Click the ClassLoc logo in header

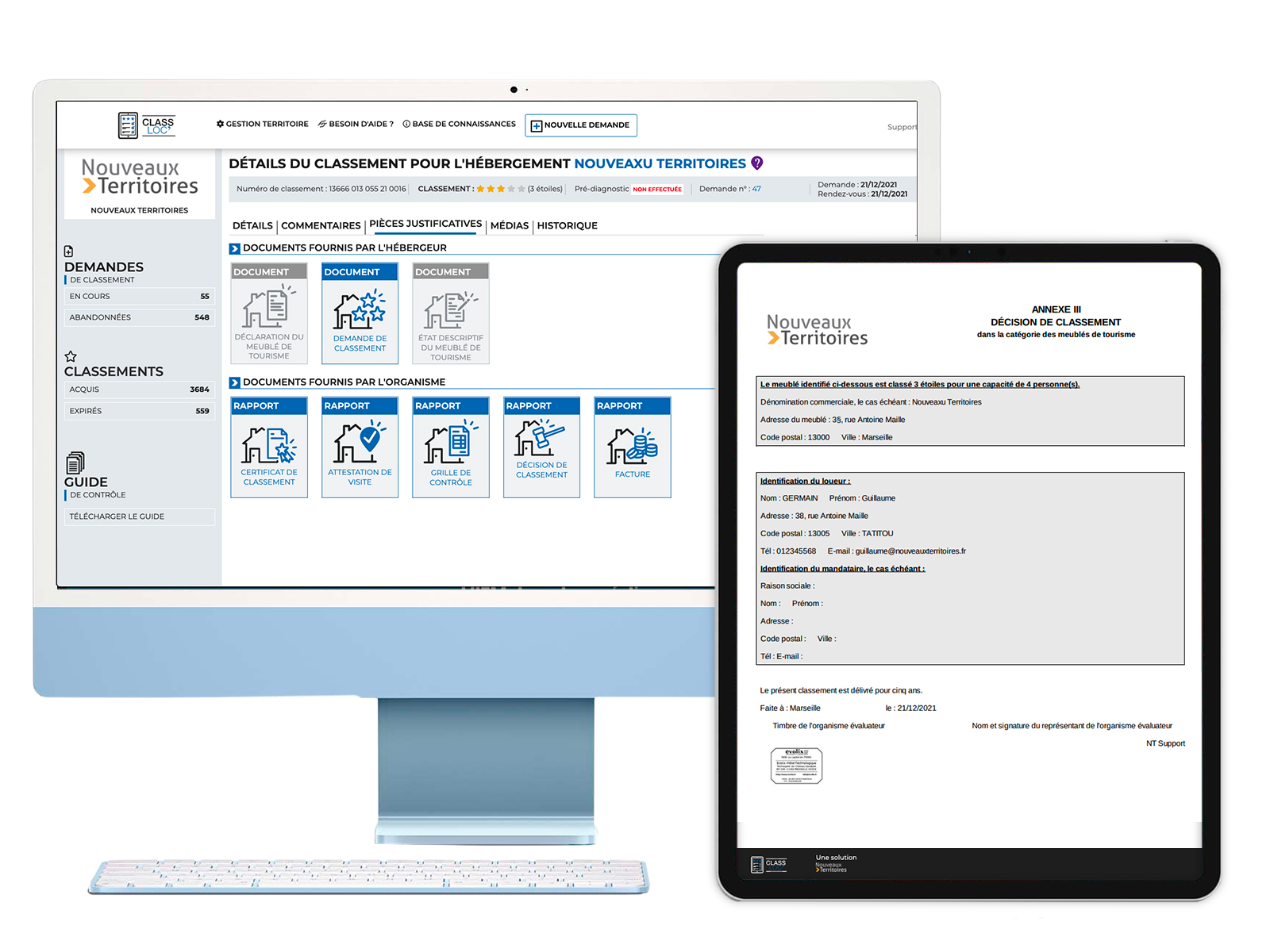pyautogui.click(x=147, y=125)
